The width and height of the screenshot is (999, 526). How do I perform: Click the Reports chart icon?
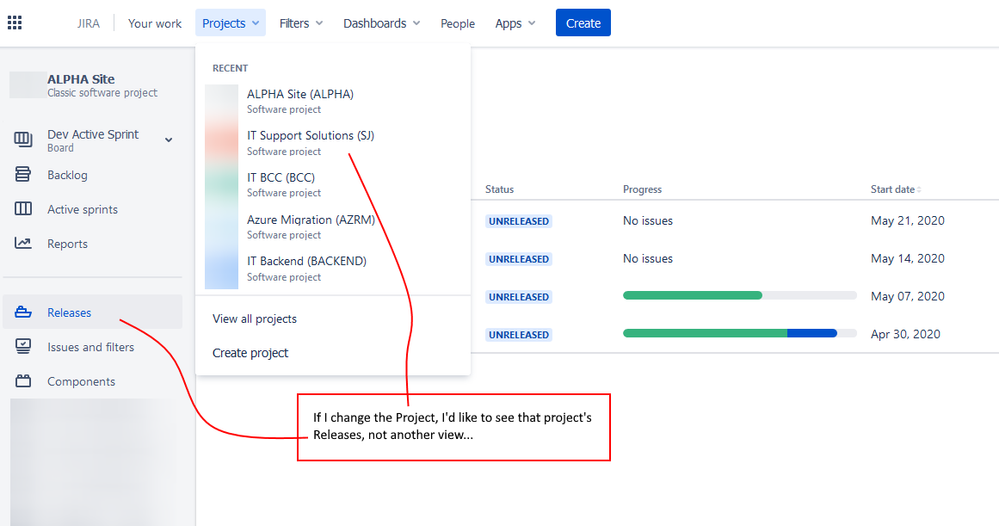[x=23, y=243]
